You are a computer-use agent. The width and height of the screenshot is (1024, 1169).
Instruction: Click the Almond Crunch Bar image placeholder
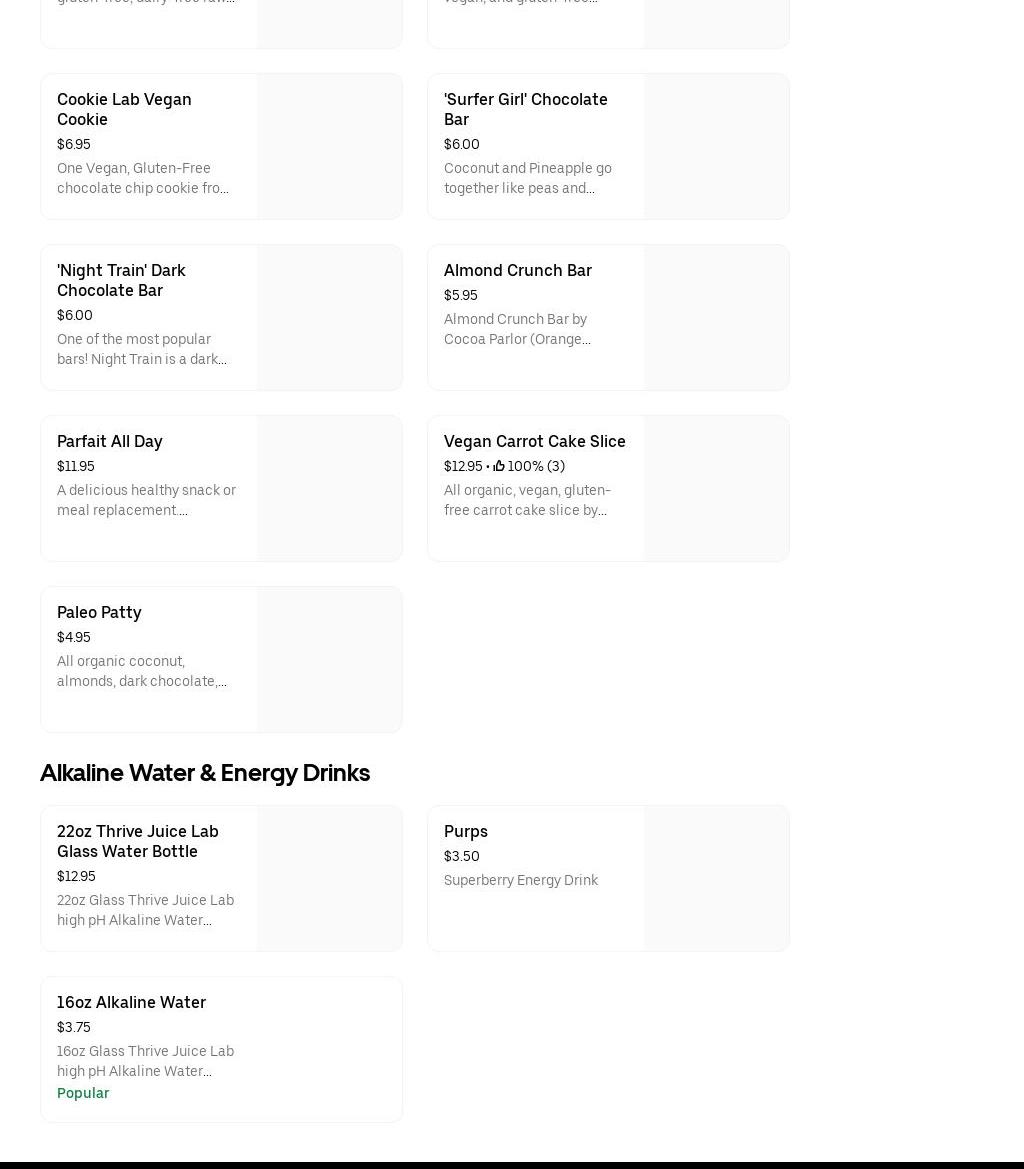716,317
